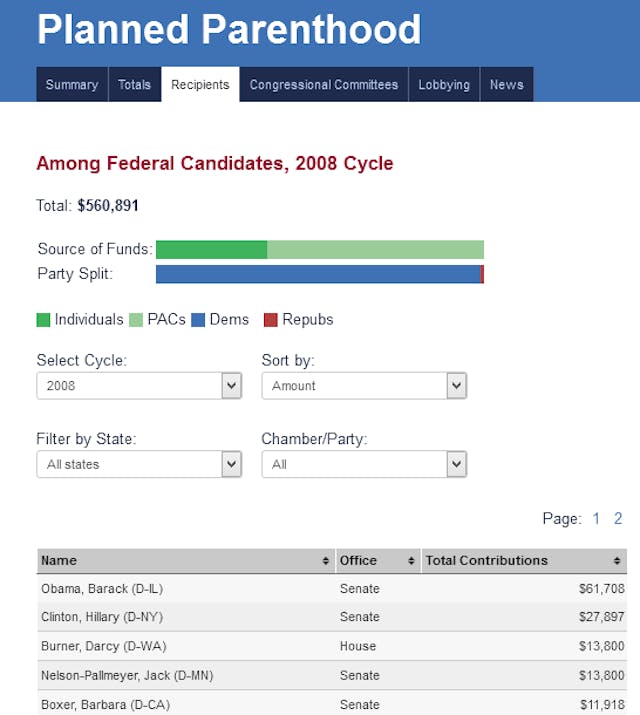
Task: Click the green Individuals legend swatch
Action: point(44,320)
